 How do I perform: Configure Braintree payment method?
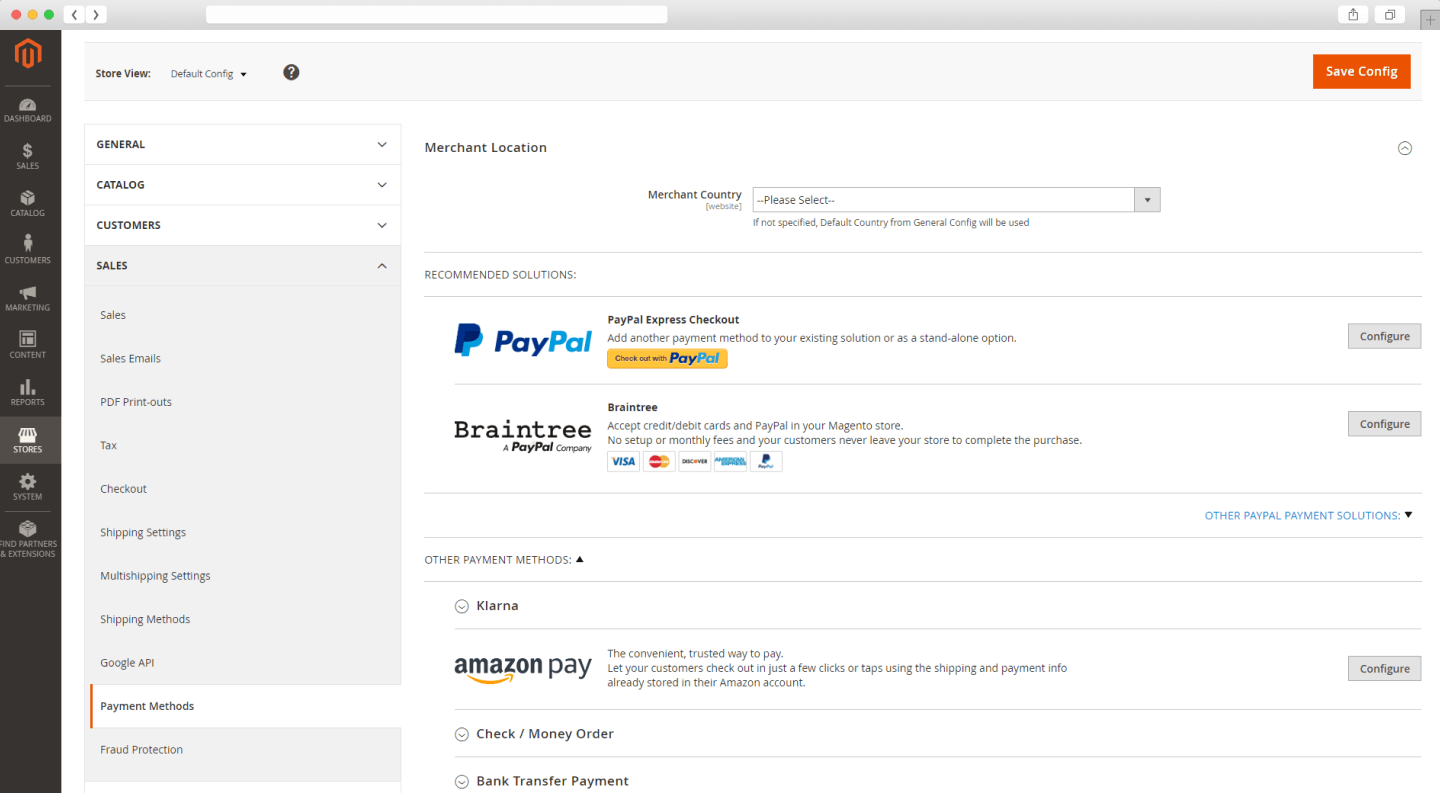coord(1384,424)
